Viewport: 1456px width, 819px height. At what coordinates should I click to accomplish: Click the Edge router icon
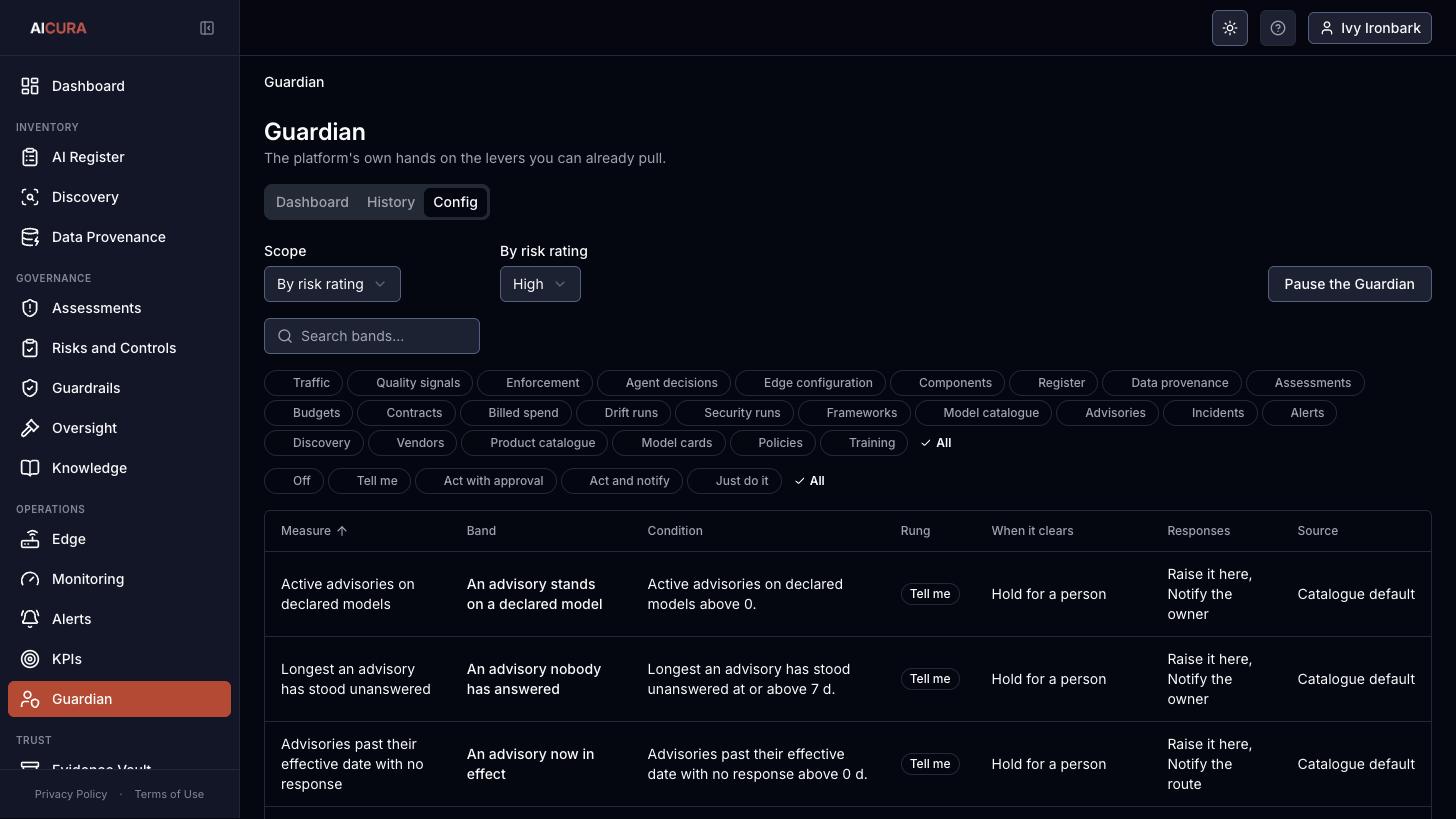click(30, 539)
